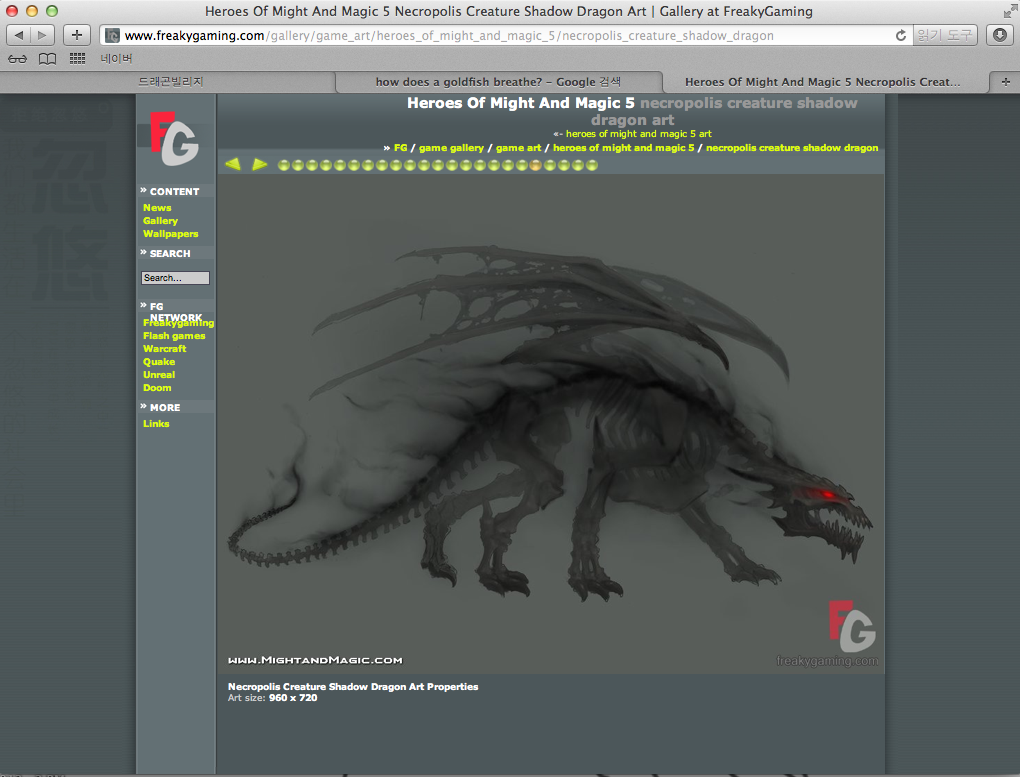Go to previous image with left arrow

233,164
